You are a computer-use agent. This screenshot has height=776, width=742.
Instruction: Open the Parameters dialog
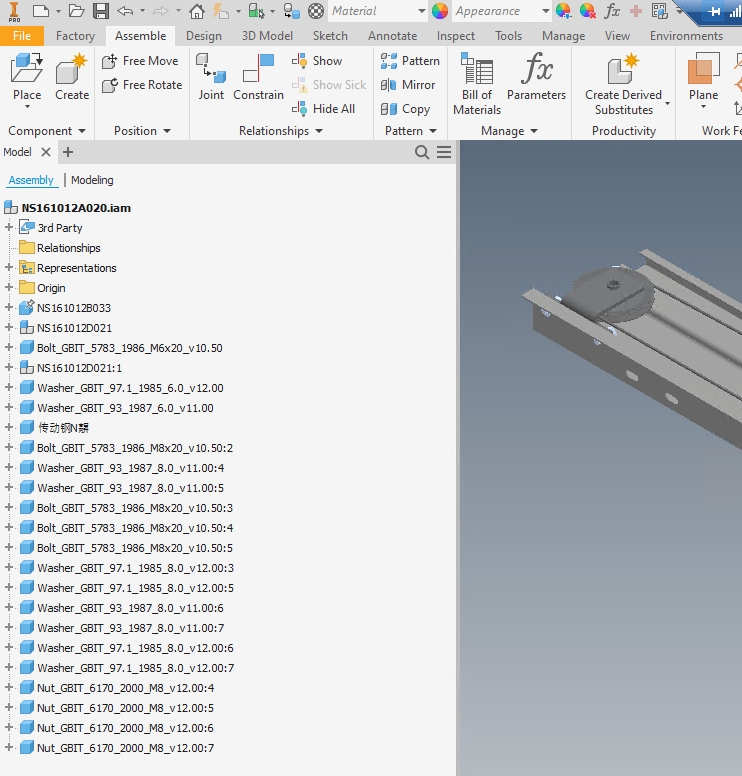point(536,77)
